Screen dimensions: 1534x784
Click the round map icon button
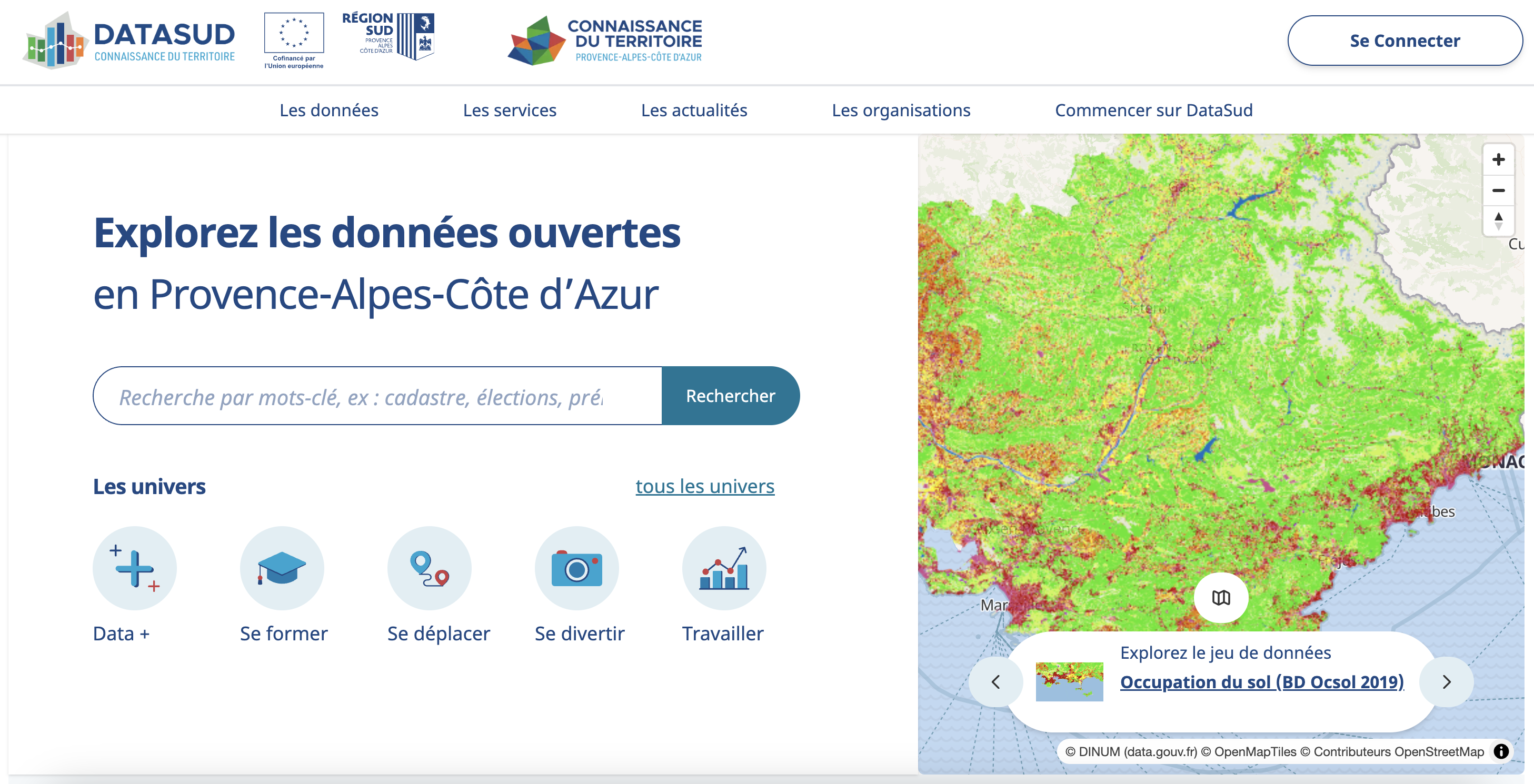[x=1221, y=598]
